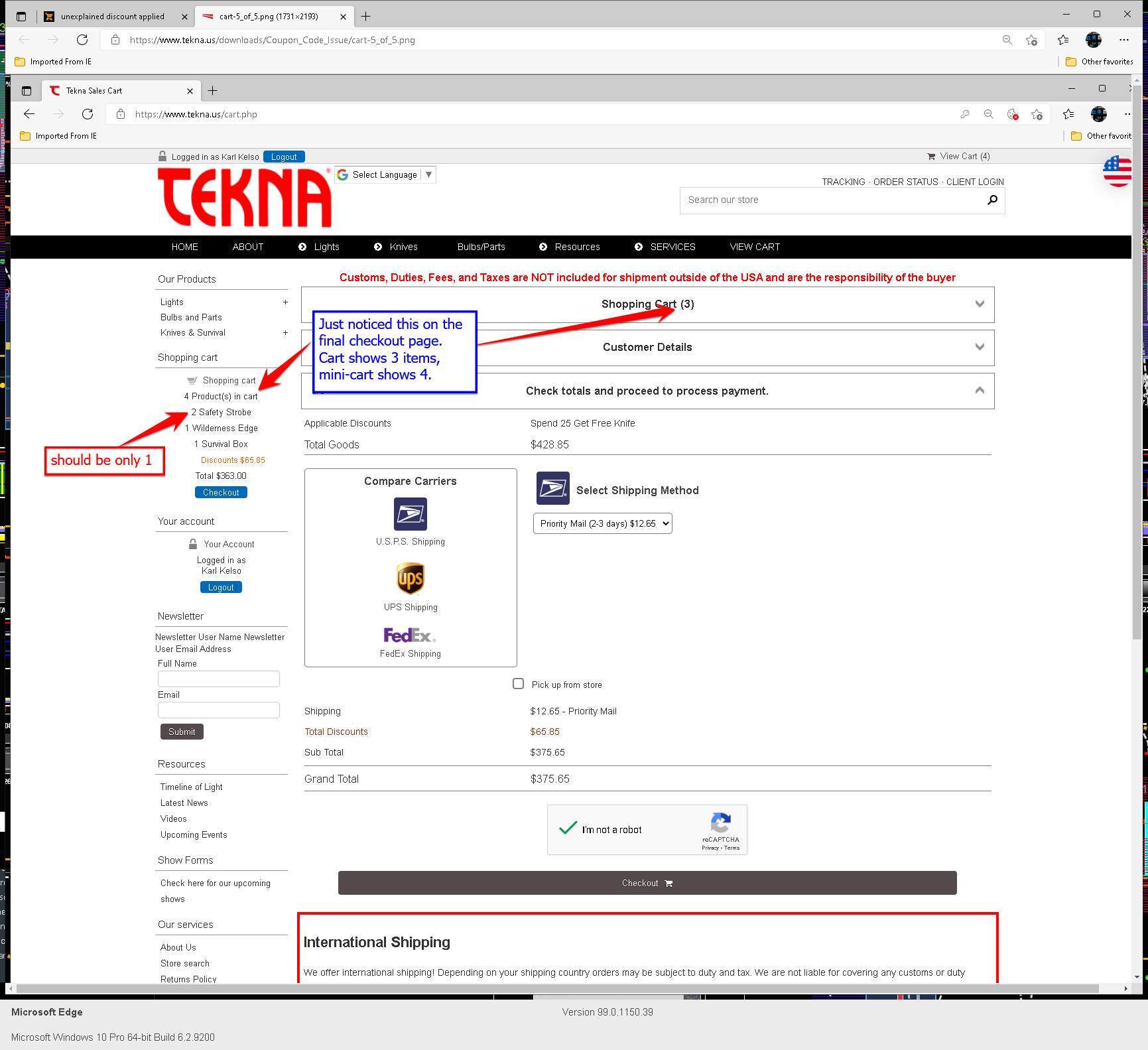Toggle the I'm not a robot reCAPTCHA checkbox
This screenshot has height=1050, width=1148.
[568, 829]
